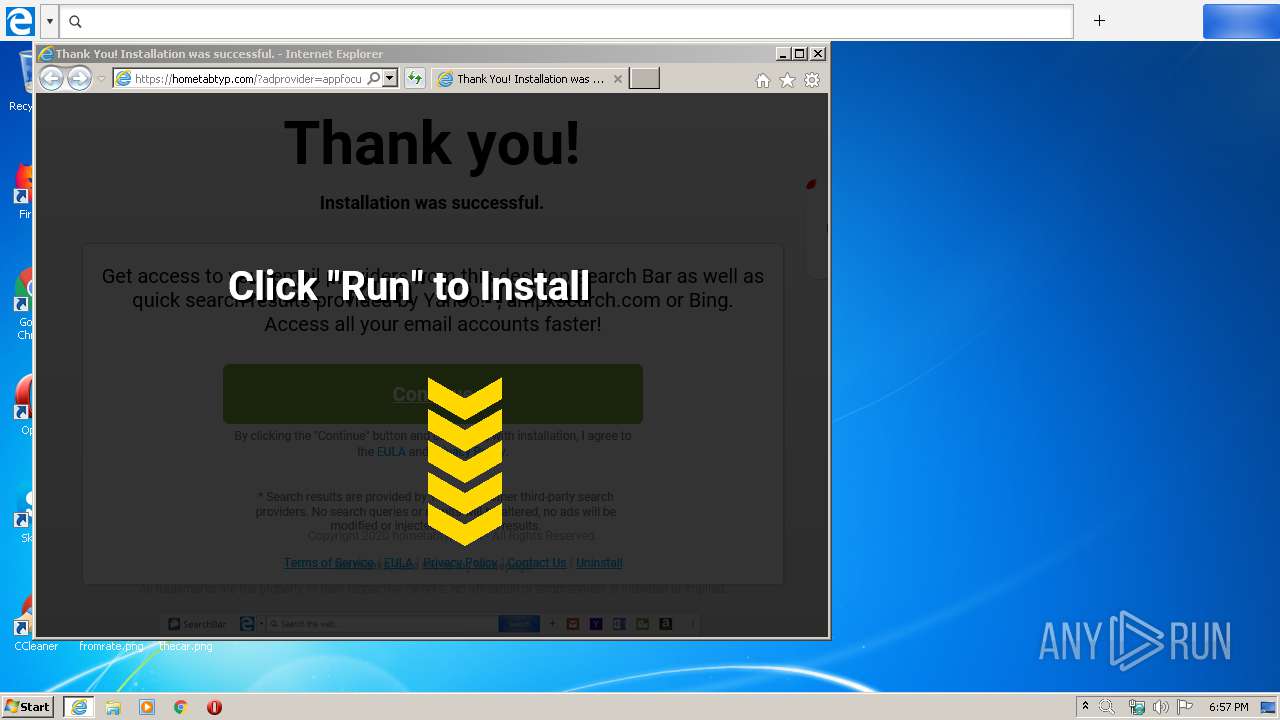Launch Windows Media Player from taskbar

pyautogui.click(x=147, y=707)
